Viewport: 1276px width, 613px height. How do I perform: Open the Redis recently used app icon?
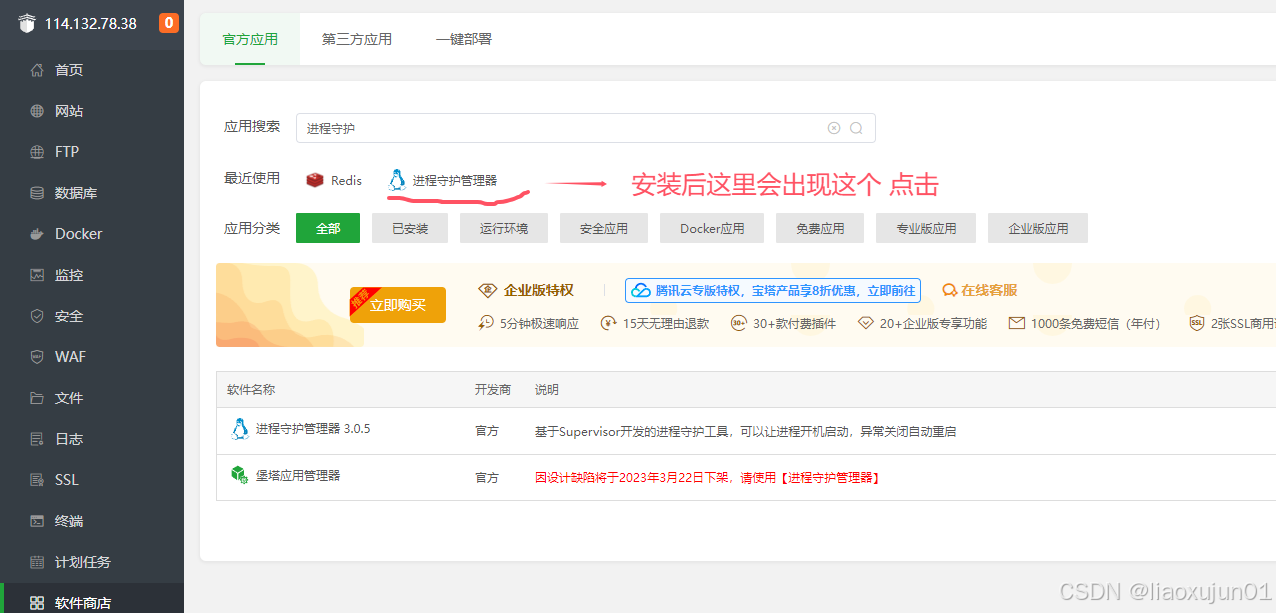click(x=316, y=180)
